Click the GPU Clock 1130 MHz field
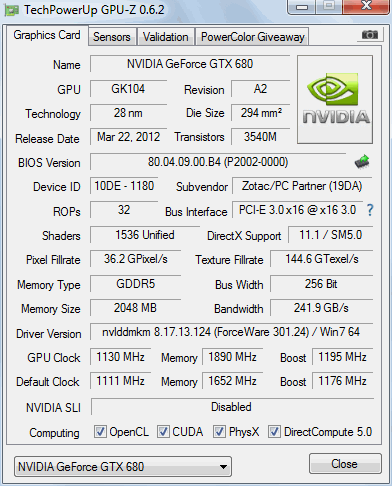This screenshot has height=486, width=392. [121, 357]
